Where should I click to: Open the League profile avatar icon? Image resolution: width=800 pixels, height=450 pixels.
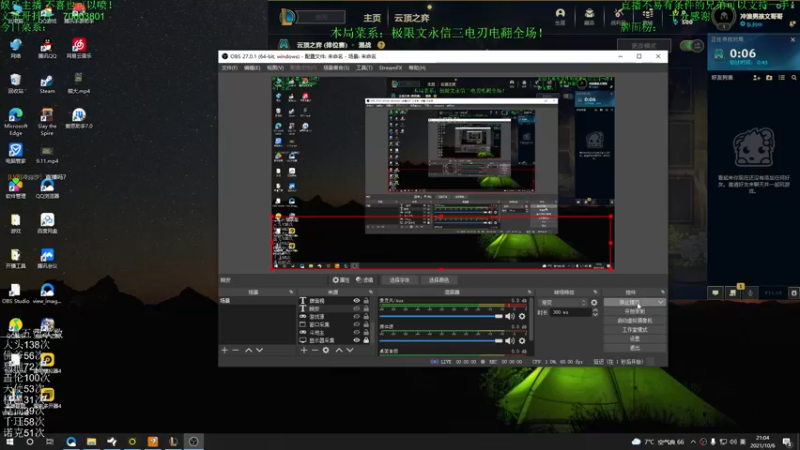(x=723, y=16)
